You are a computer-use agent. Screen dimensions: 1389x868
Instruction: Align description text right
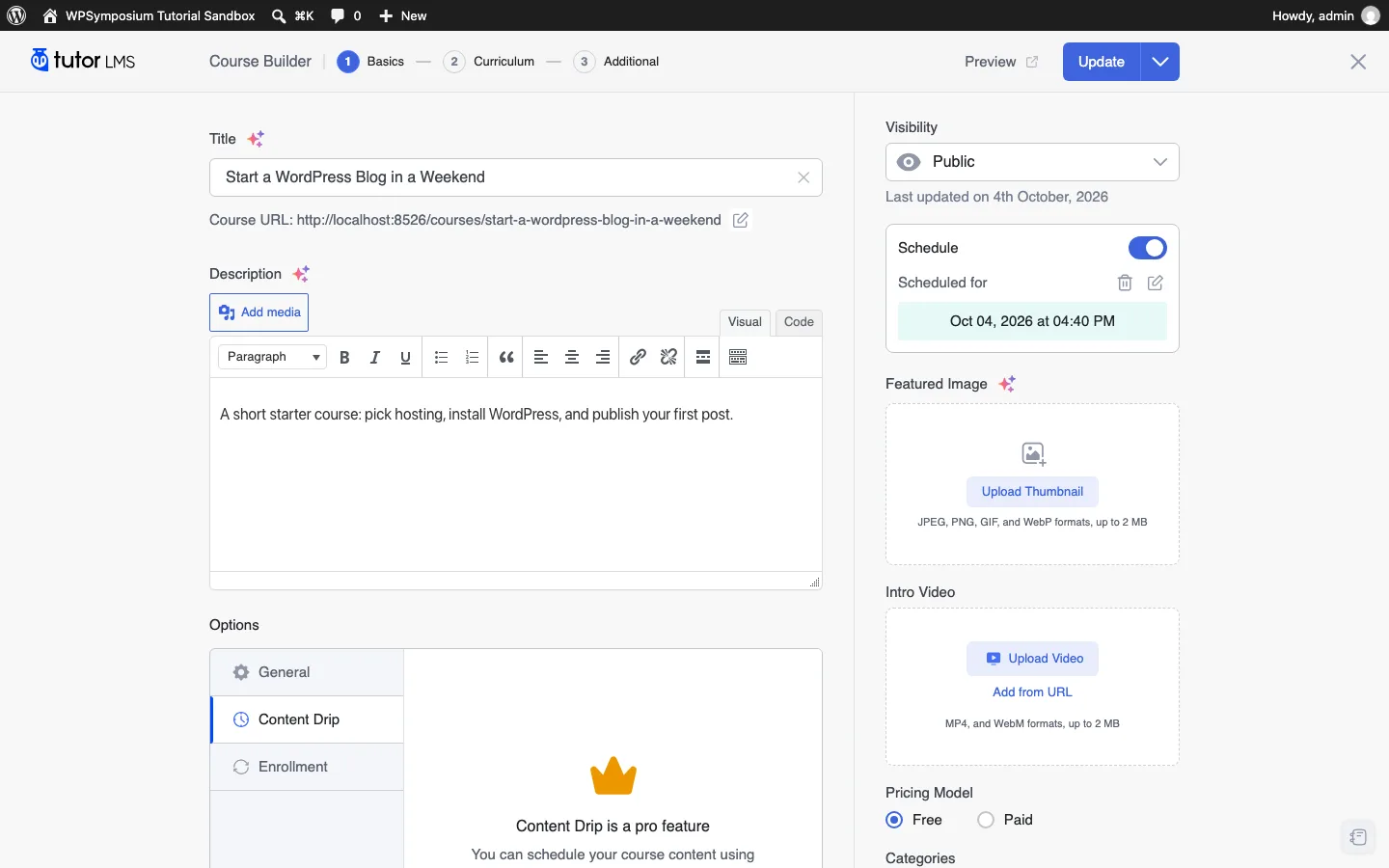(x=603, y=358)
